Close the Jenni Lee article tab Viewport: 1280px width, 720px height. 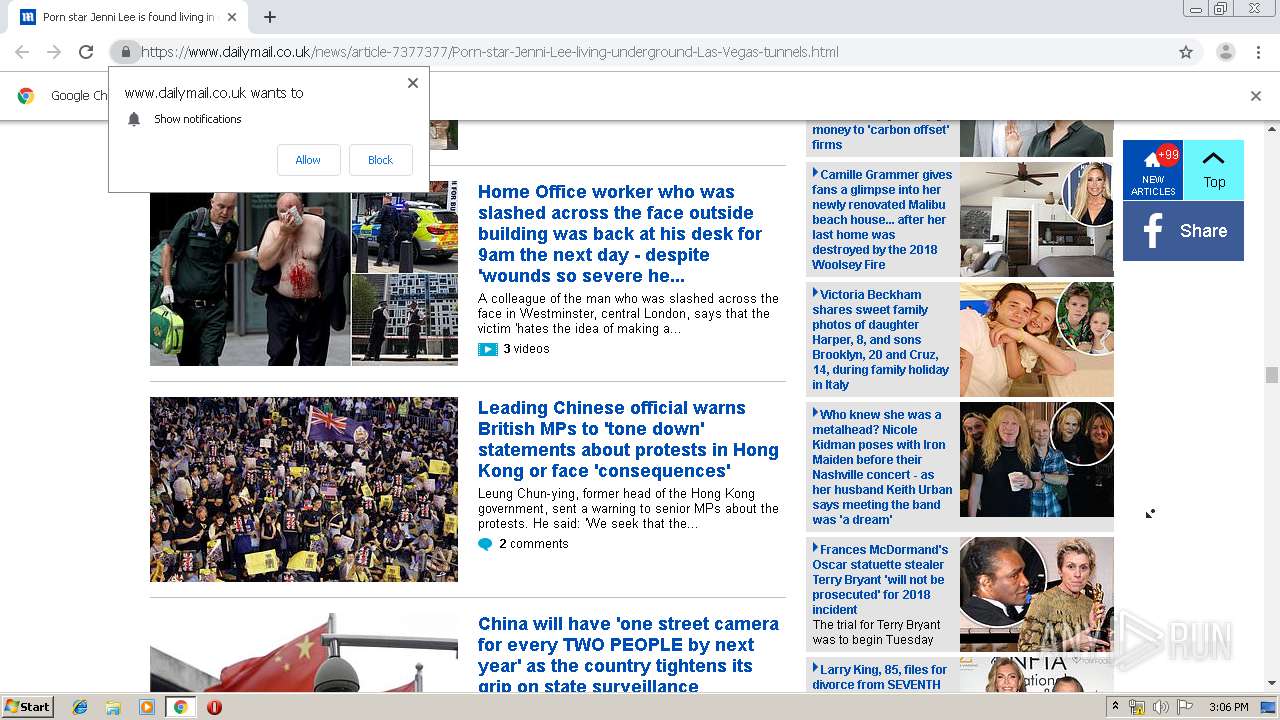(232, 17)
